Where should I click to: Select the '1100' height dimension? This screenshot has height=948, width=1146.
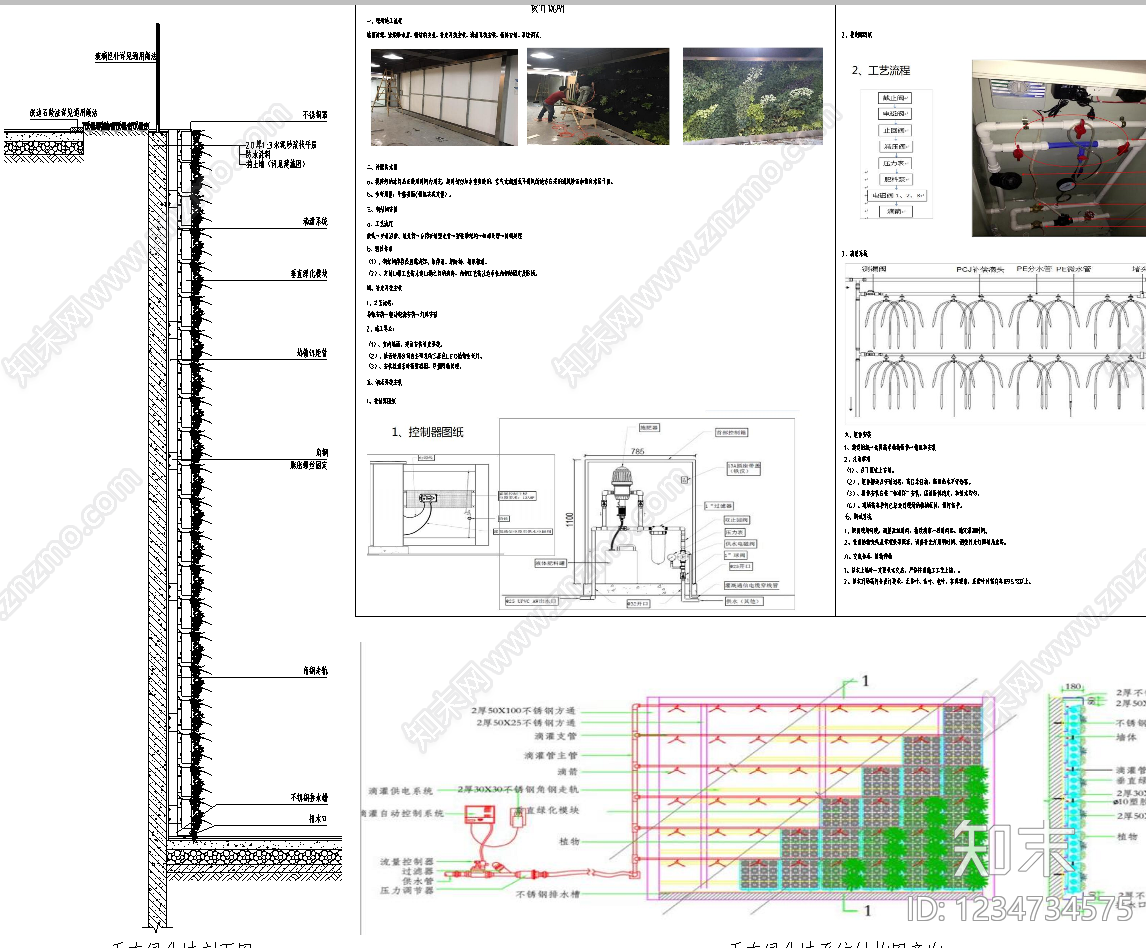click(570, 519)
